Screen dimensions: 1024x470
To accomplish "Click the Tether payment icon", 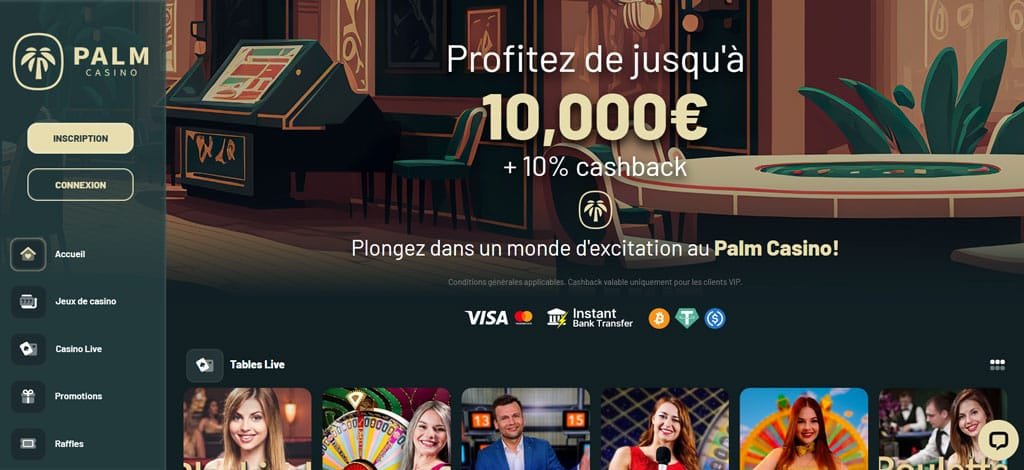I will coord(687,319).
